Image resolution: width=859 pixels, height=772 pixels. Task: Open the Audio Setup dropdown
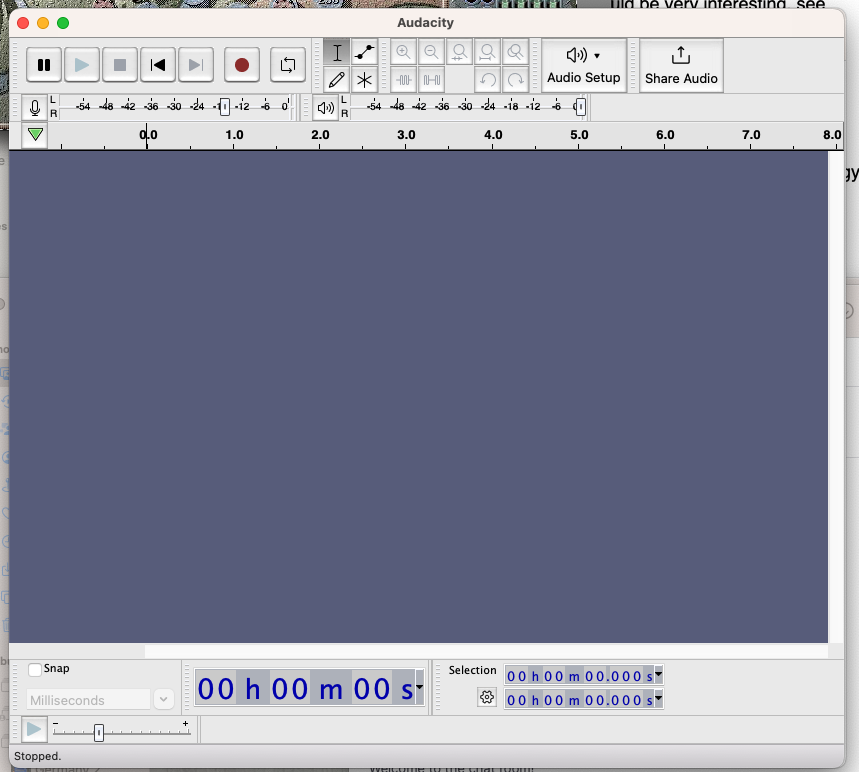pos(584,65)
